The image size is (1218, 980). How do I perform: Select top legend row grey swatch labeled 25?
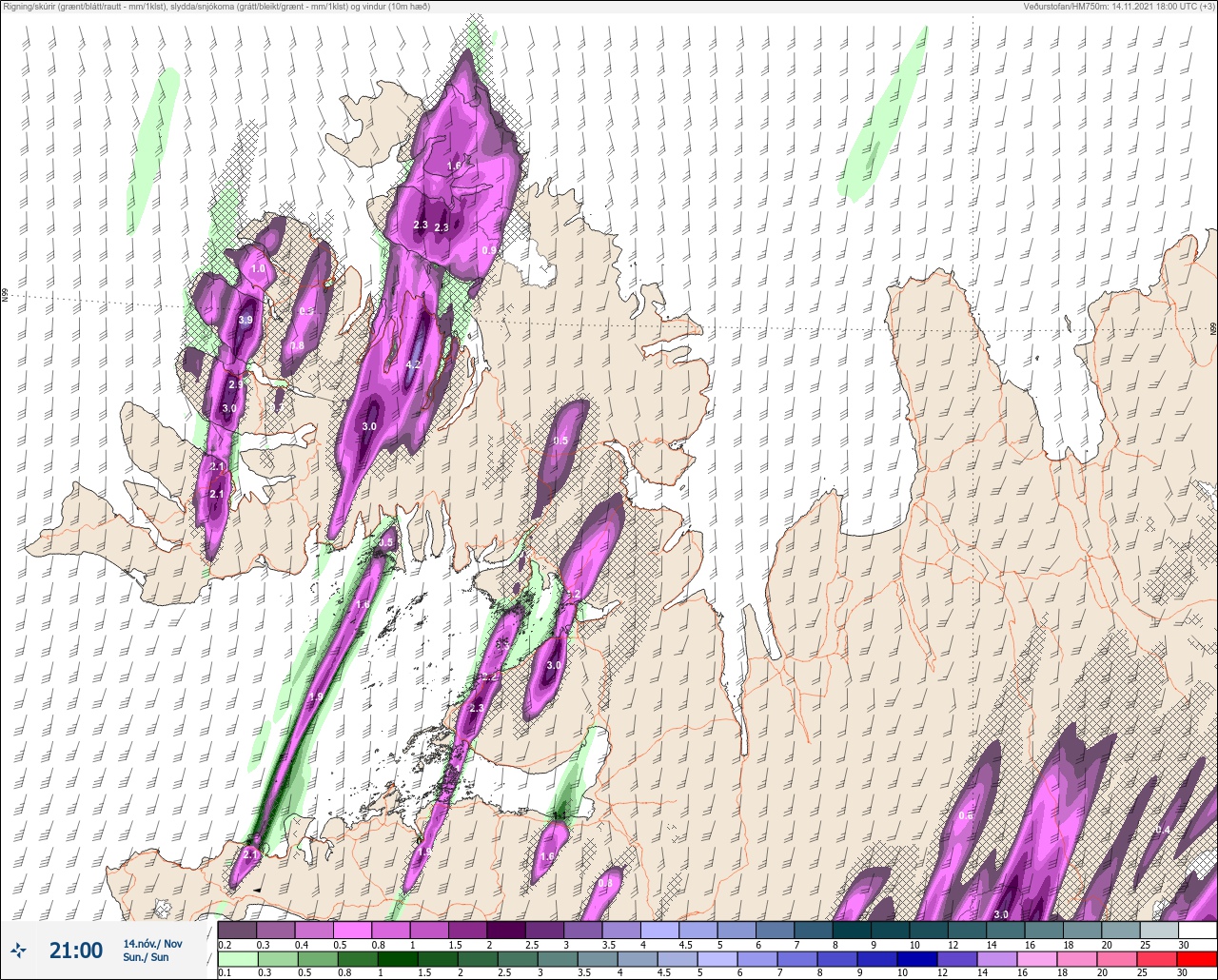[x=1159, y=930]
